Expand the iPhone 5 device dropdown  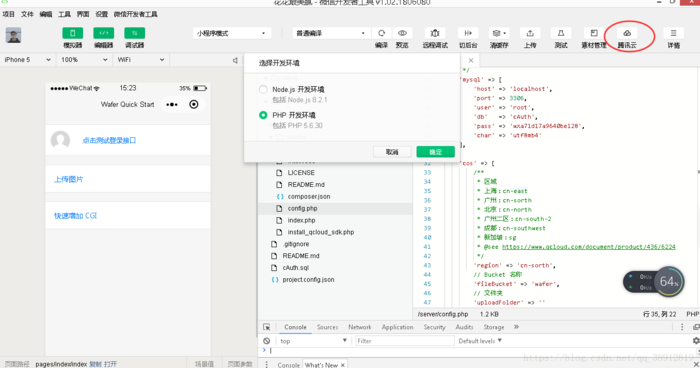(28, 59)
